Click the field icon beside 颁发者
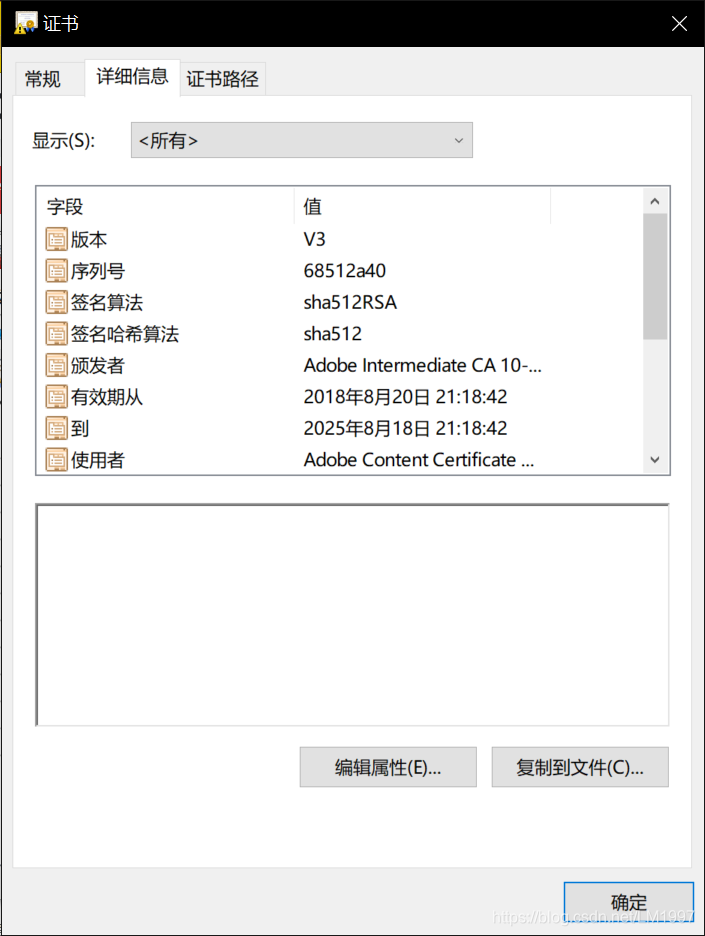The height and width of the screenshot is (936, 705). (x=57, y=365)
